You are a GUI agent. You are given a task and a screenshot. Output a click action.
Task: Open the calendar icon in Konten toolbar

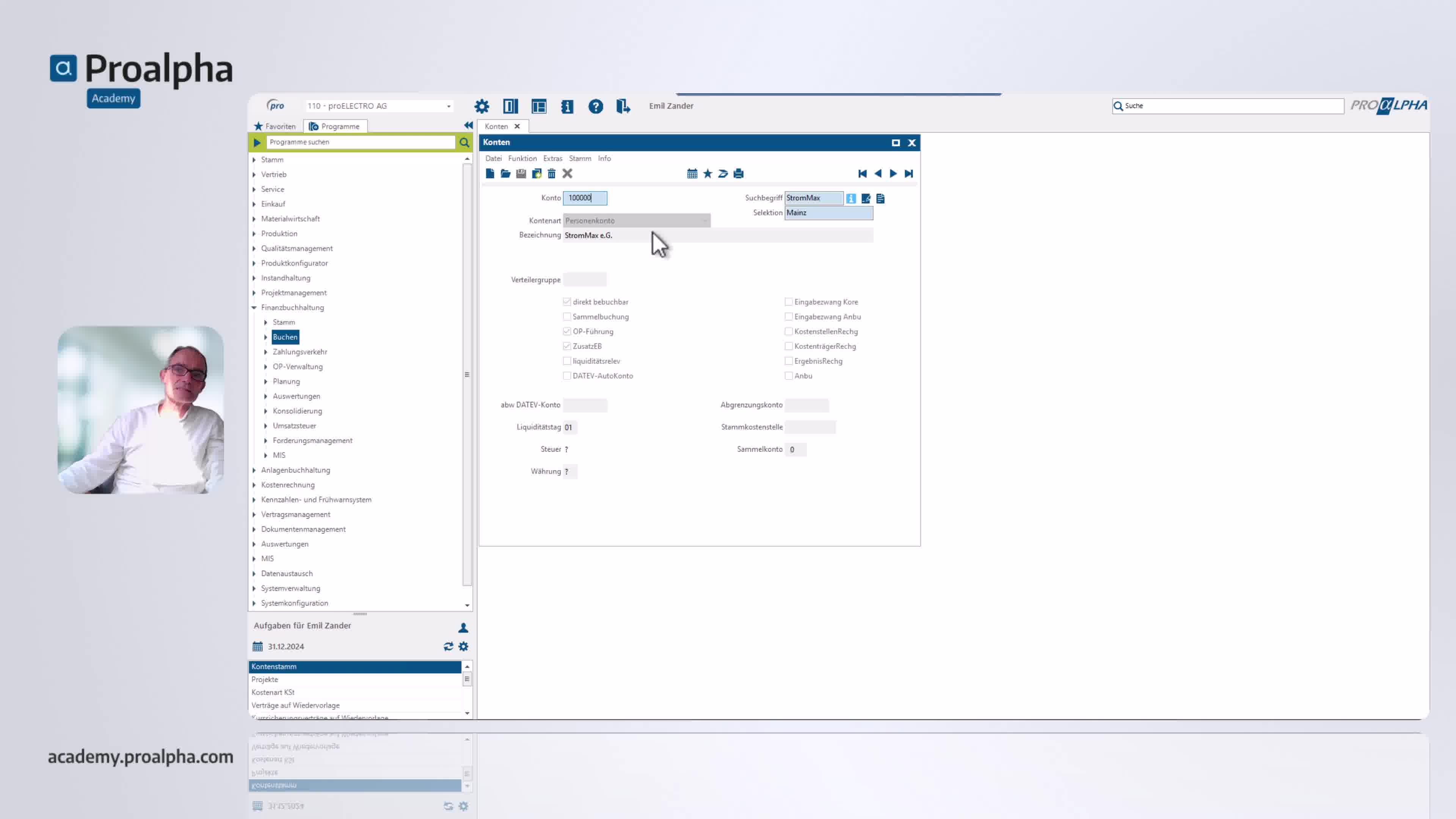click(692, 174)
